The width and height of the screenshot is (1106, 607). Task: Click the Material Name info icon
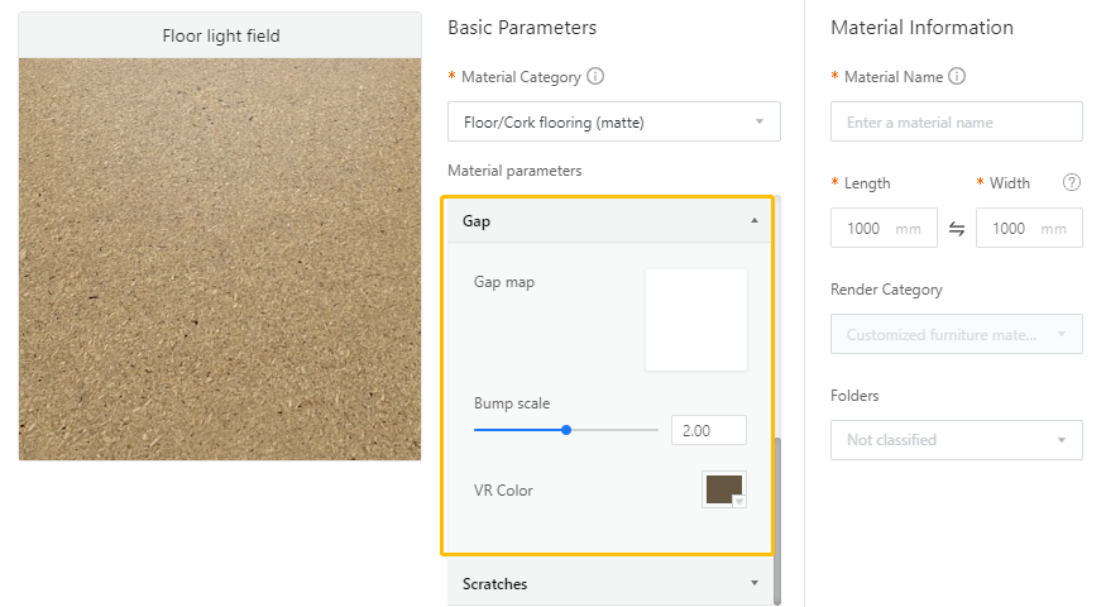(x=957, y=77)
